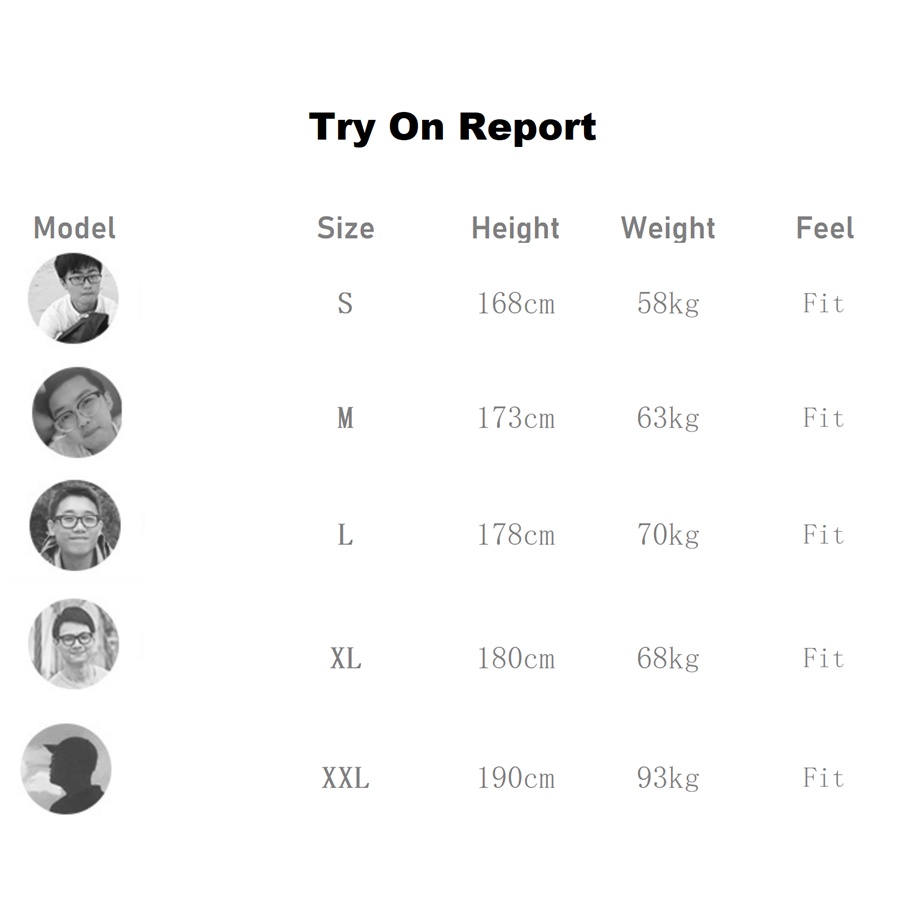Screen dimensions: 900x900
Task: Click the Weight column header
Action: [x=668, y=228]
